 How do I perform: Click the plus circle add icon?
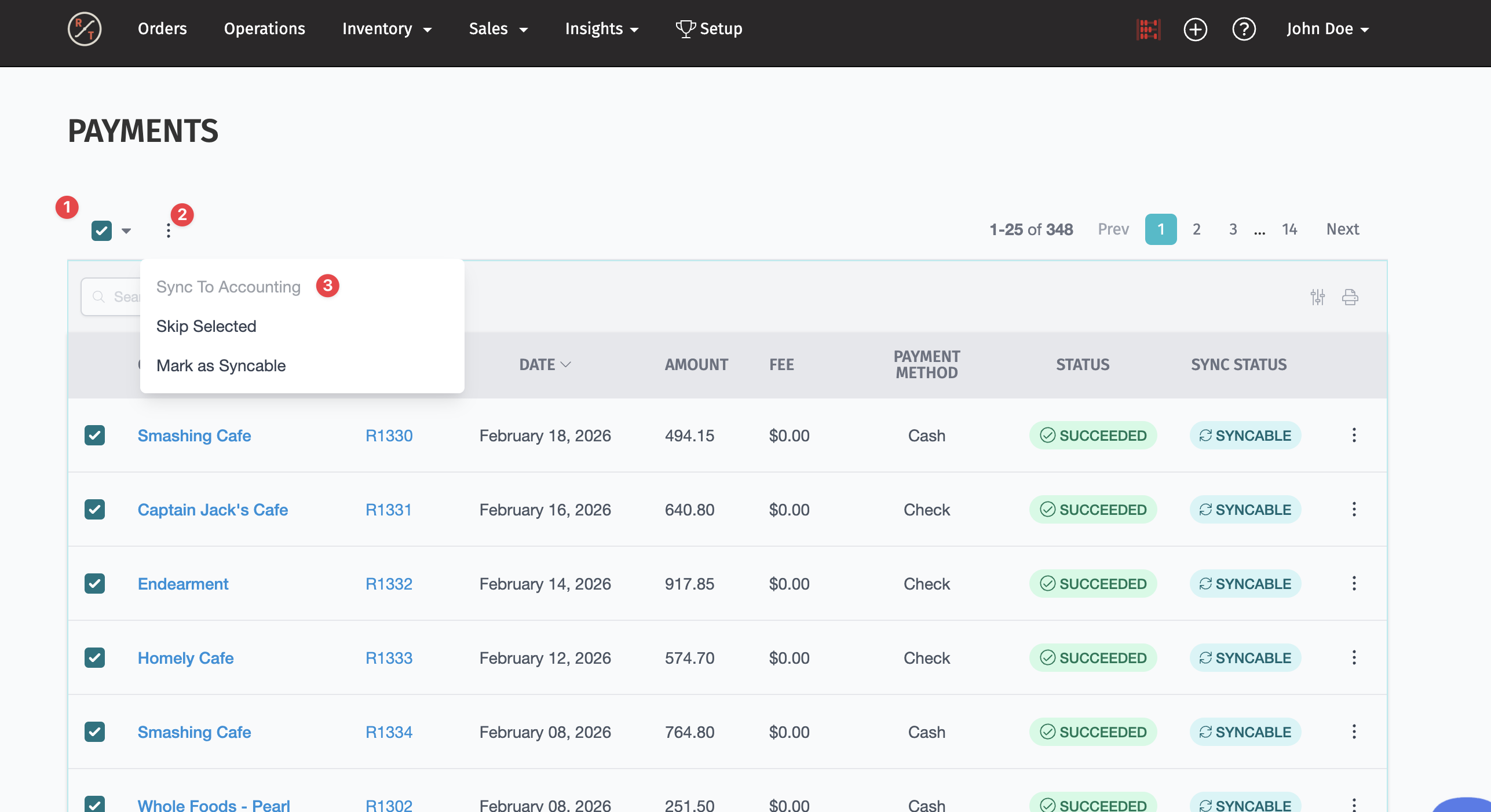point(1195,29)
